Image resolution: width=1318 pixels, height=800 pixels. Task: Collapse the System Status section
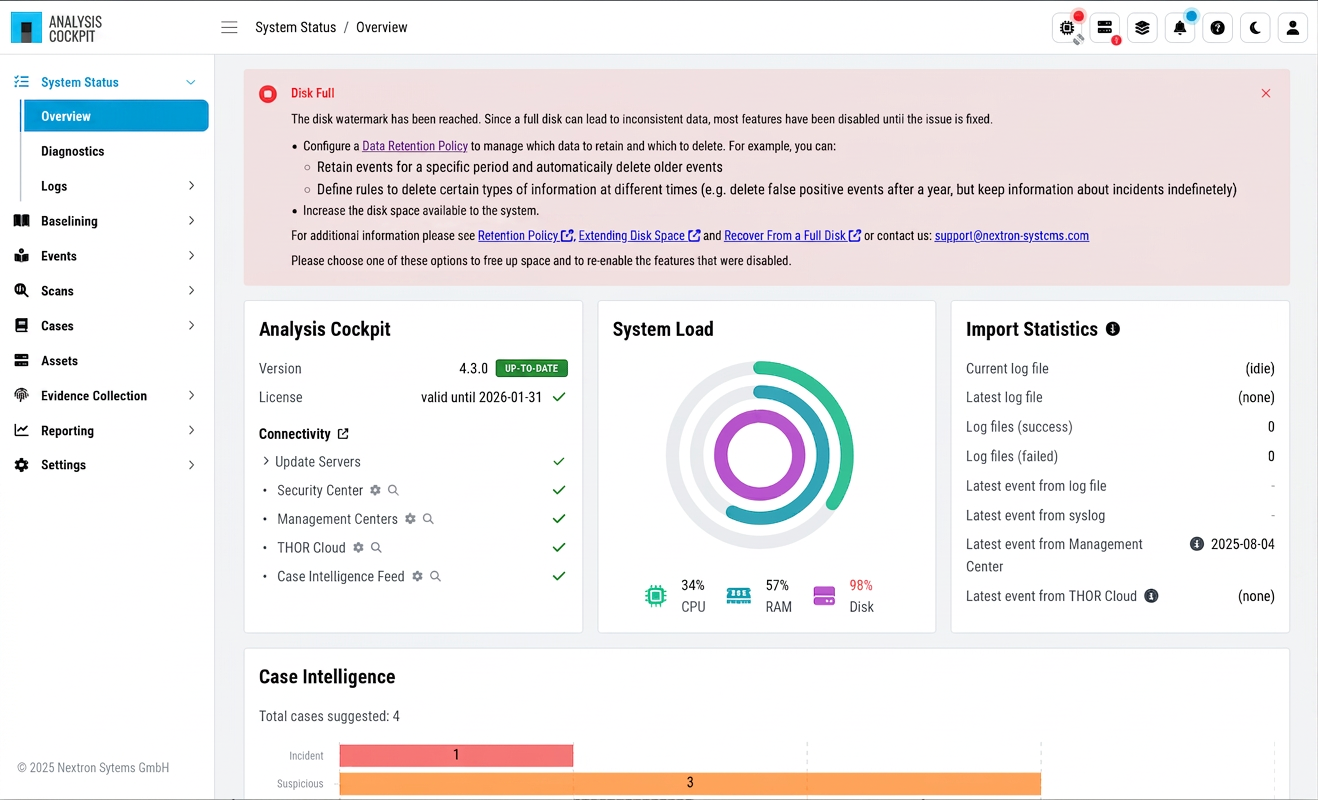[191, 82]
